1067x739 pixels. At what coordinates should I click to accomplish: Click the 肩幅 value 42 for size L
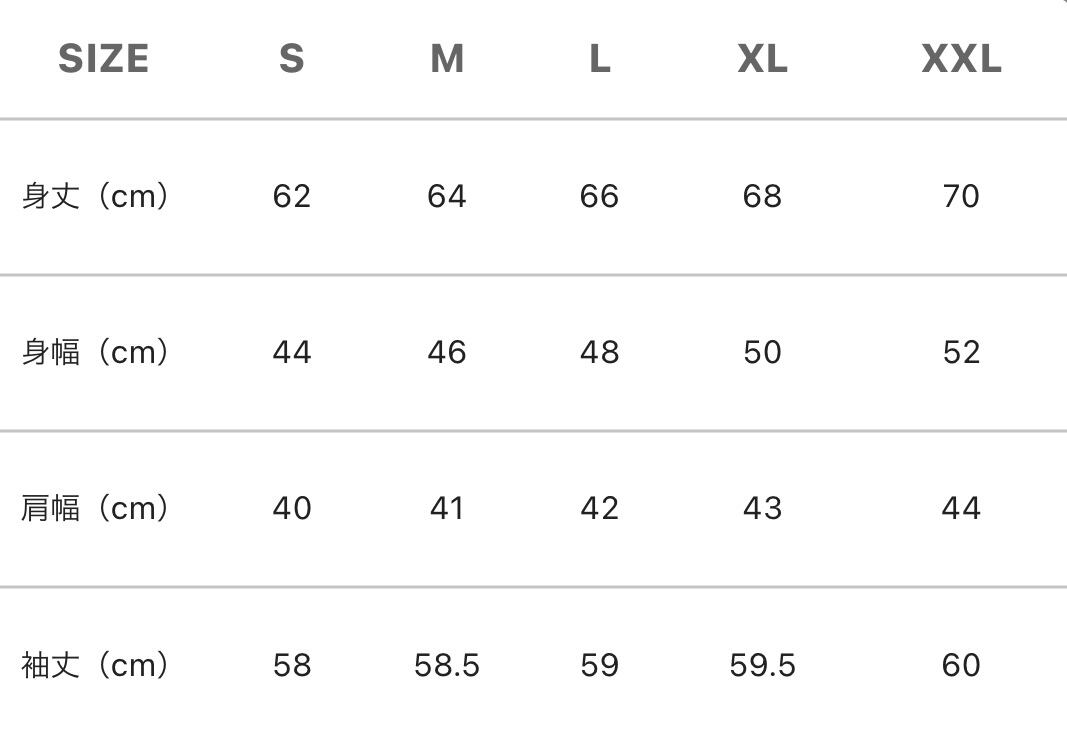tap(599, 508)
